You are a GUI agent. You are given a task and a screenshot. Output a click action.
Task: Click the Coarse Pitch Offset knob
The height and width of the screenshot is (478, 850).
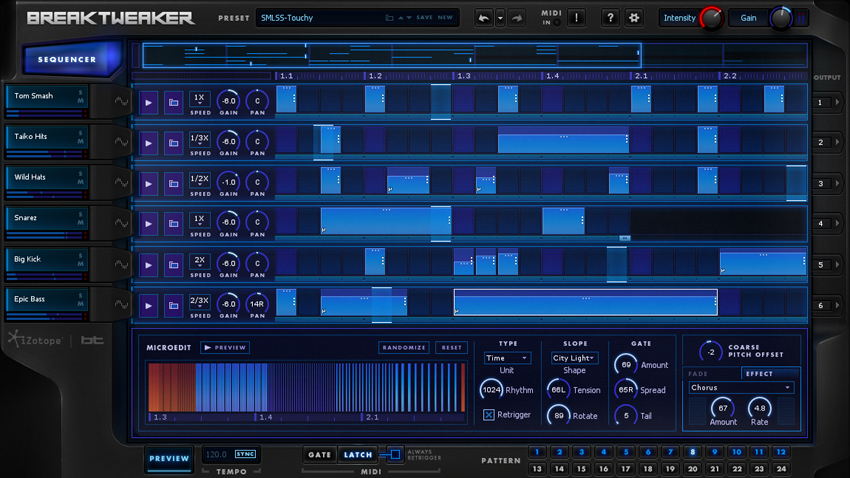[711, 352]
